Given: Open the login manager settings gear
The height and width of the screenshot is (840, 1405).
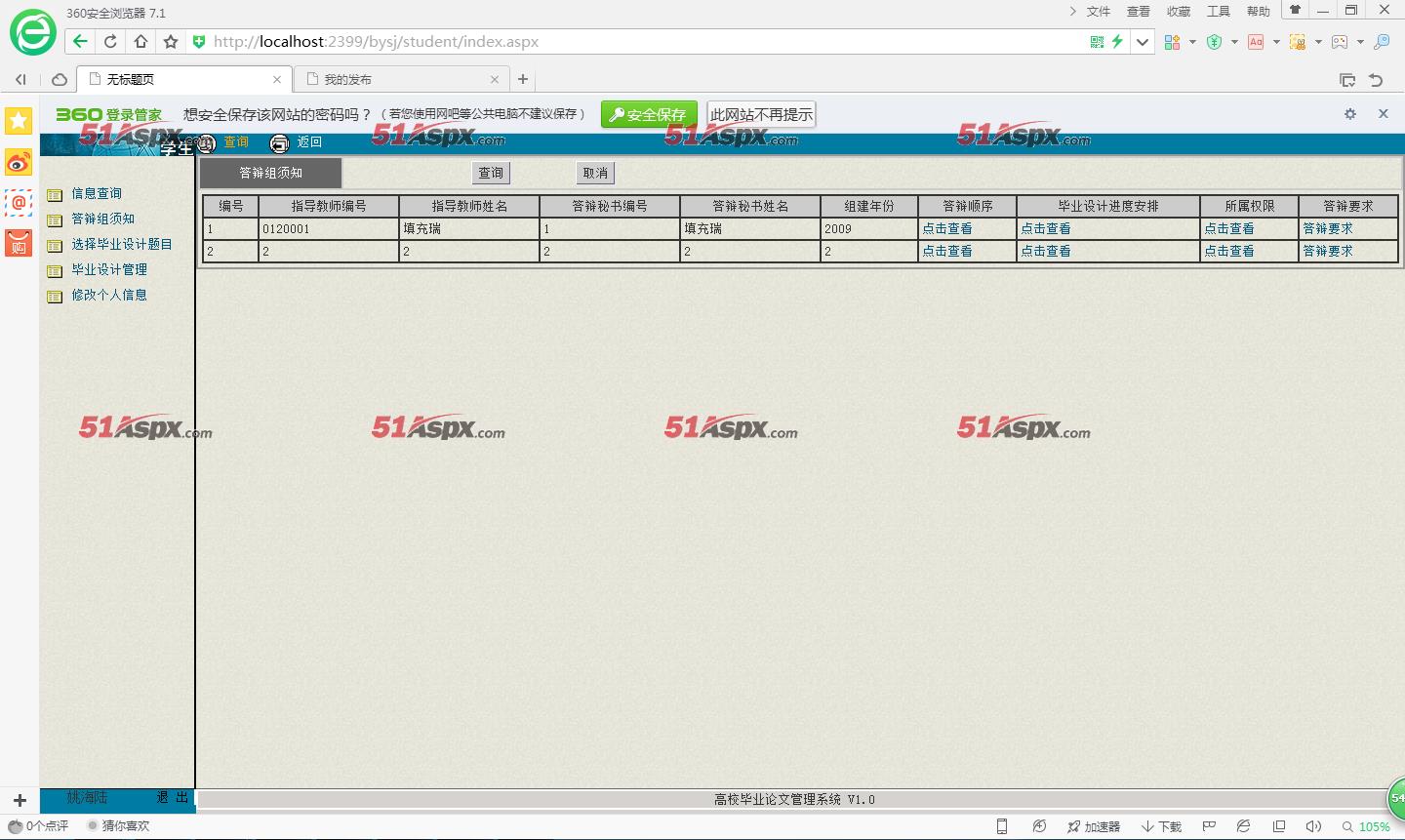Looking at the screenshot, I should 1349,114.
